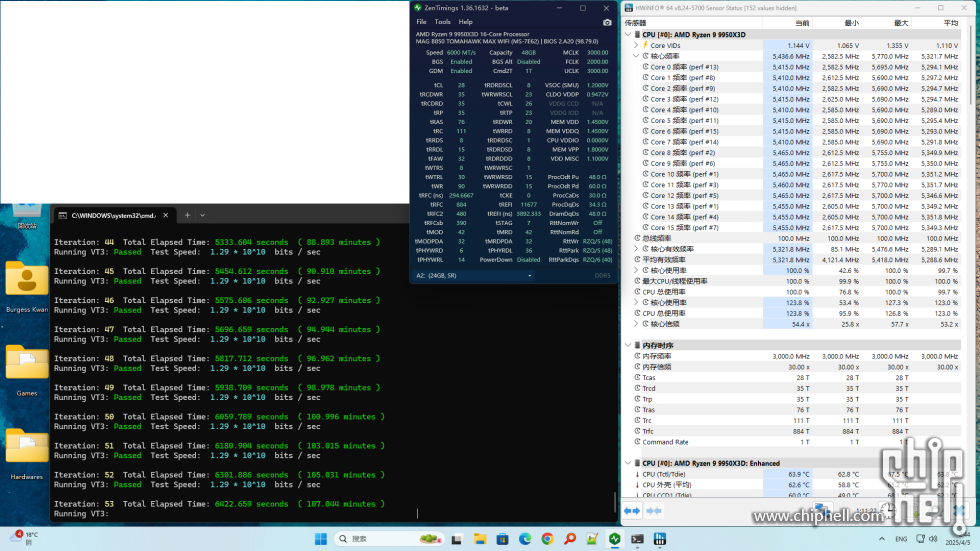The image size is (980, 551).
Task: Click the cmd icon on the terminal tab
Action: point(62,216)
